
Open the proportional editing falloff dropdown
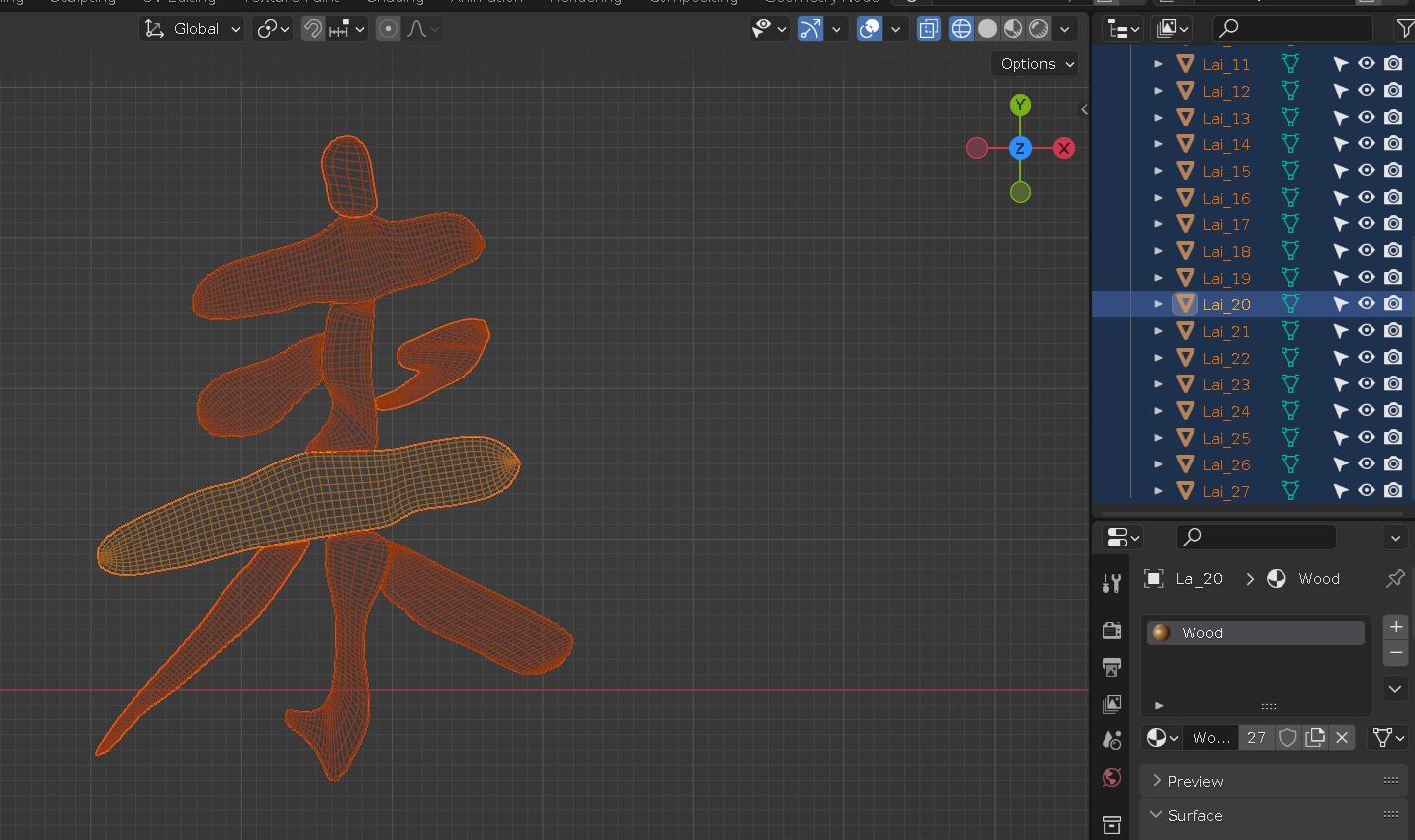[422, 29]
